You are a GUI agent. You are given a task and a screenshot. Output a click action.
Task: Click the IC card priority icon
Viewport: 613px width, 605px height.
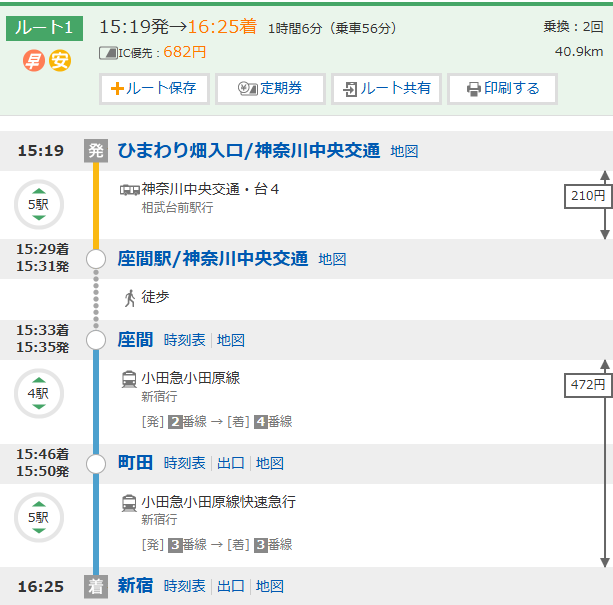tap(108, 53)
